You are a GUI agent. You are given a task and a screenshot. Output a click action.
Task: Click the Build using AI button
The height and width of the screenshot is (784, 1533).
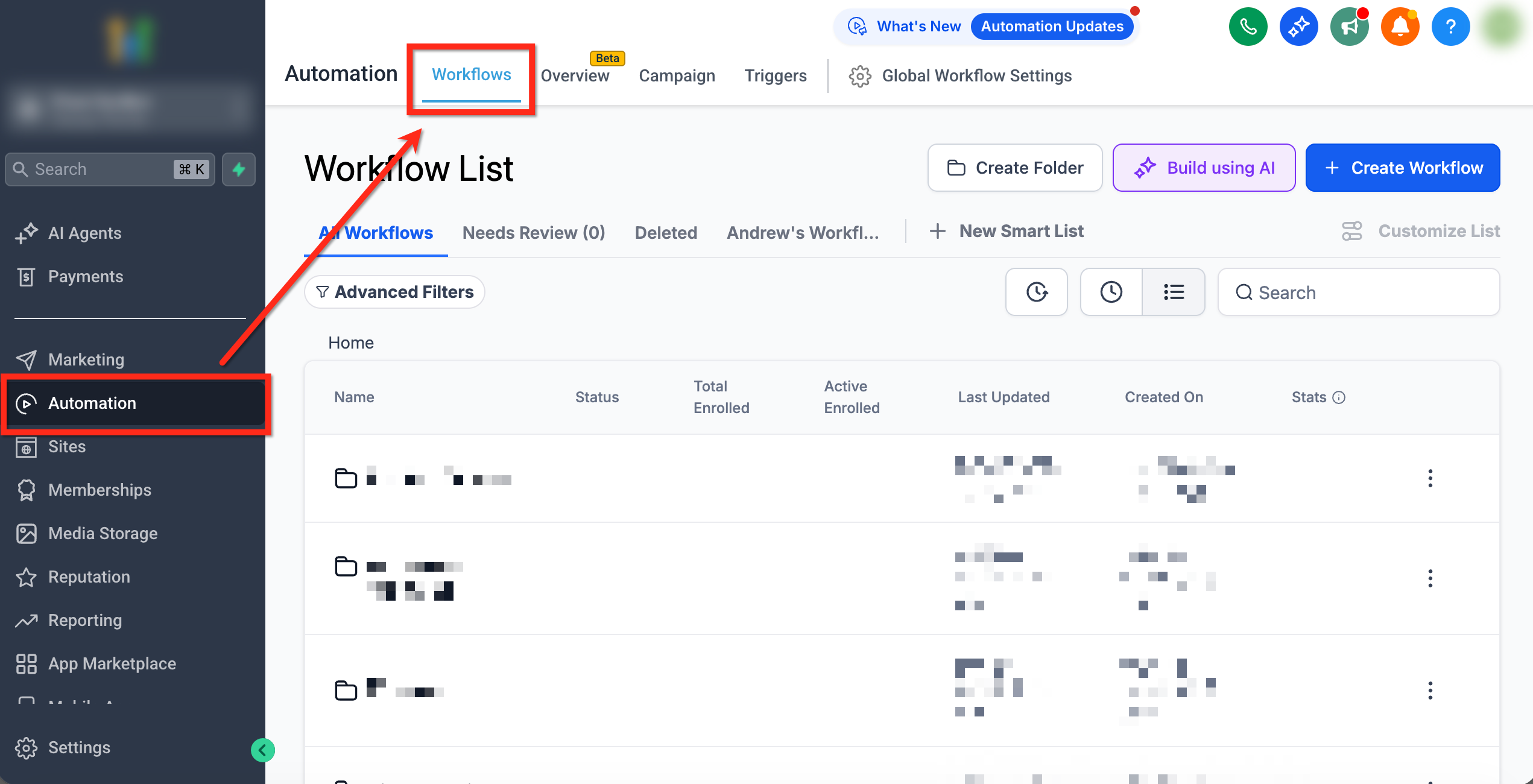[1204, 168]
